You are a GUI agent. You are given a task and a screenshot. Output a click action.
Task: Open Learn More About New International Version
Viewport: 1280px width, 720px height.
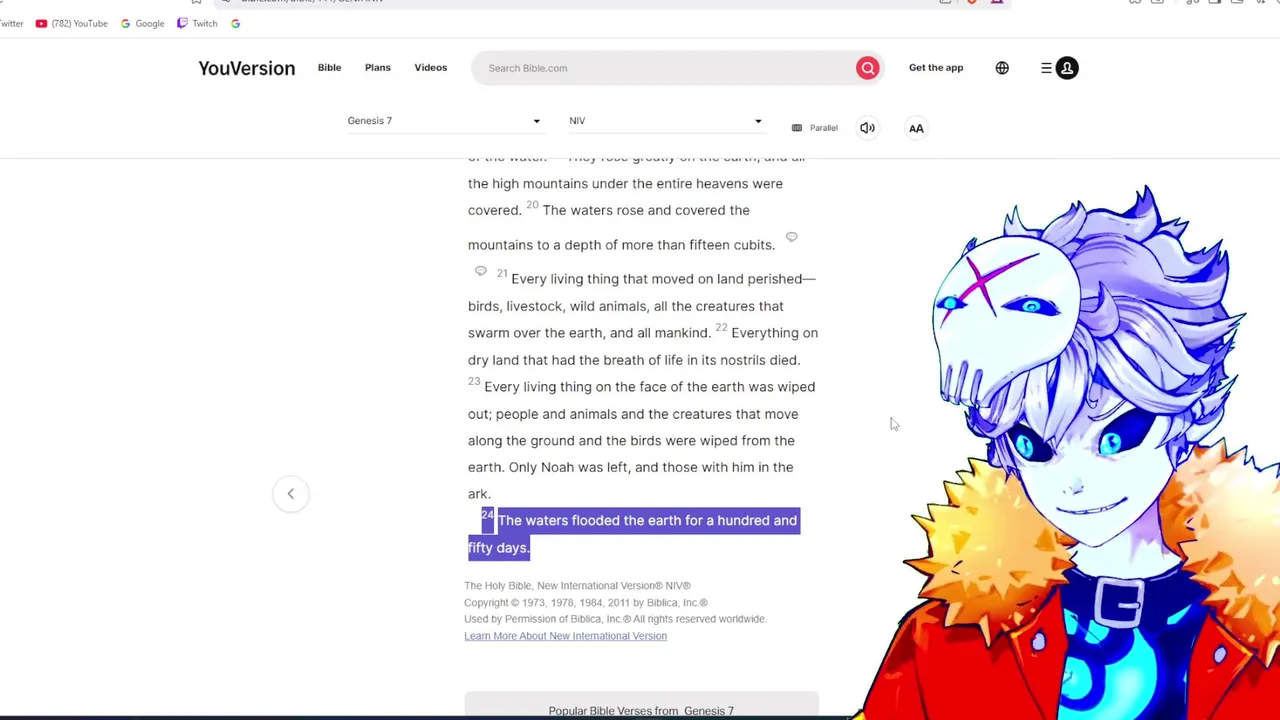click(565, 636)
